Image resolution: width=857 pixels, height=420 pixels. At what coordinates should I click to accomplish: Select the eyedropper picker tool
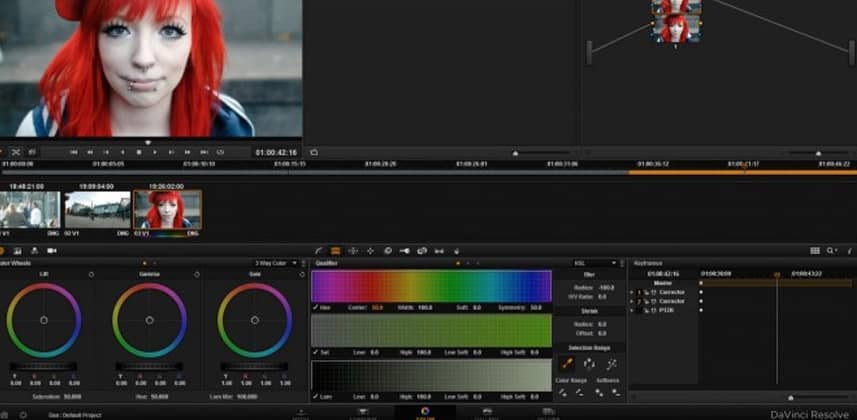coord(567,364)
